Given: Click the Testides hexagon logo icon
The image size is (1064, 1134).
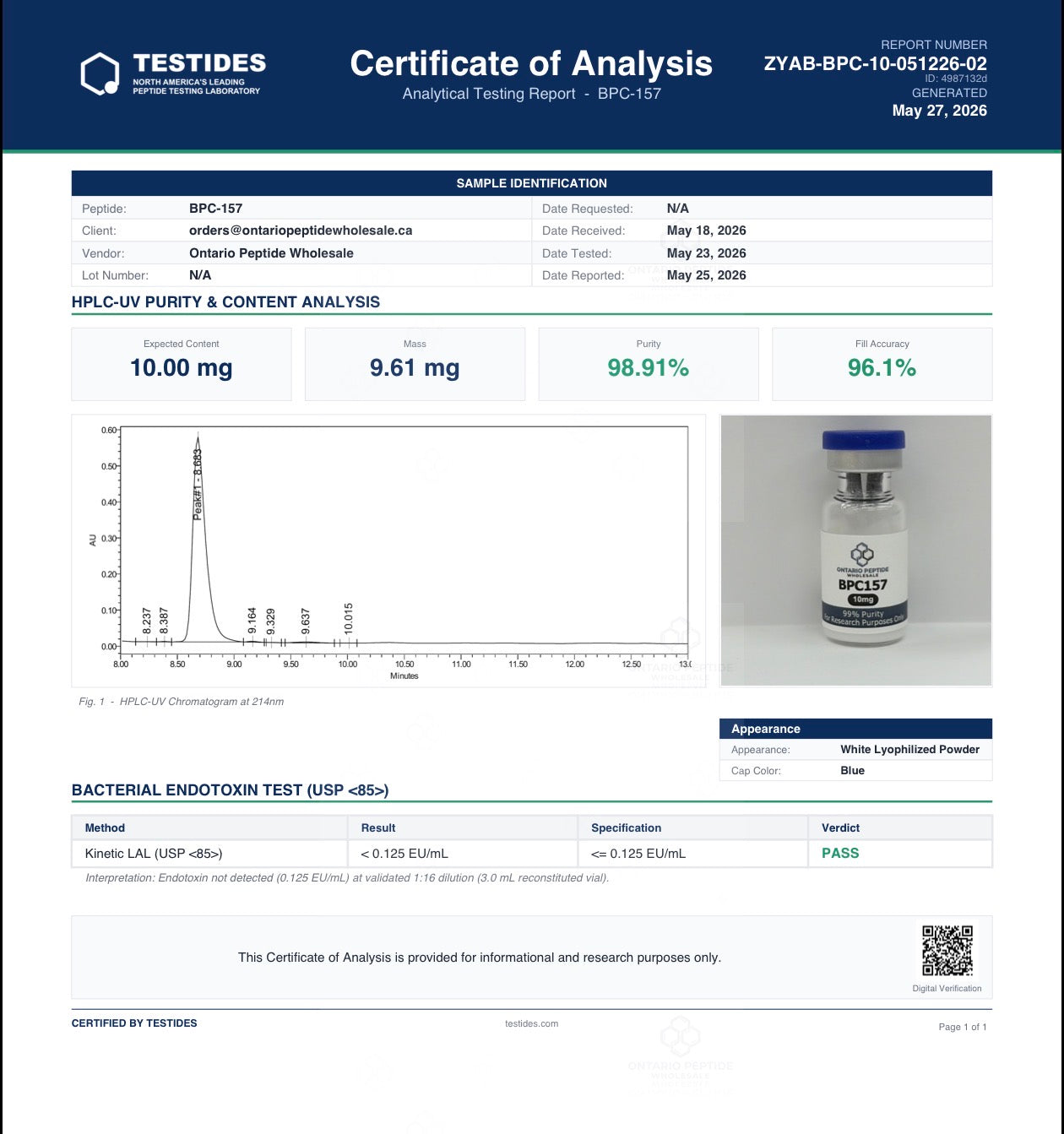Looking at the screenshot, I should click(100, 73).
